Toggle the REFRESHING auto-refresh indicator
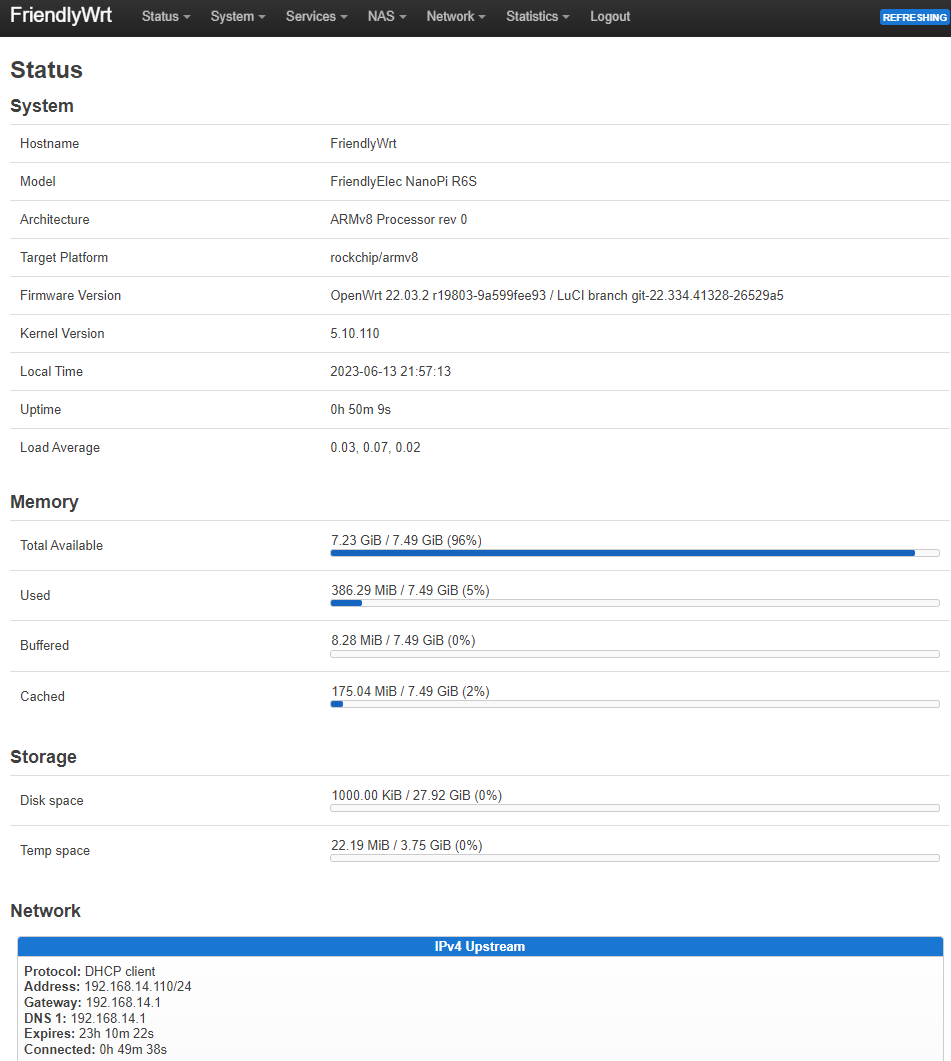 click(913, 18)
